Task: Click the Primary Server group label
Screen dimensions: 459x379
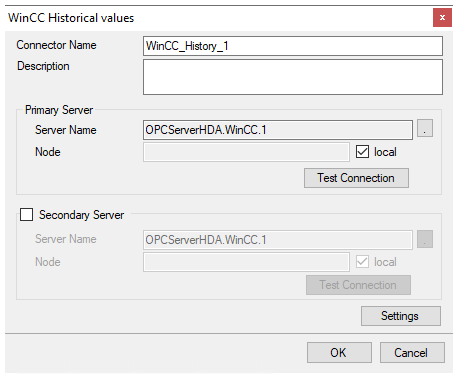Action: pos(59,110)
